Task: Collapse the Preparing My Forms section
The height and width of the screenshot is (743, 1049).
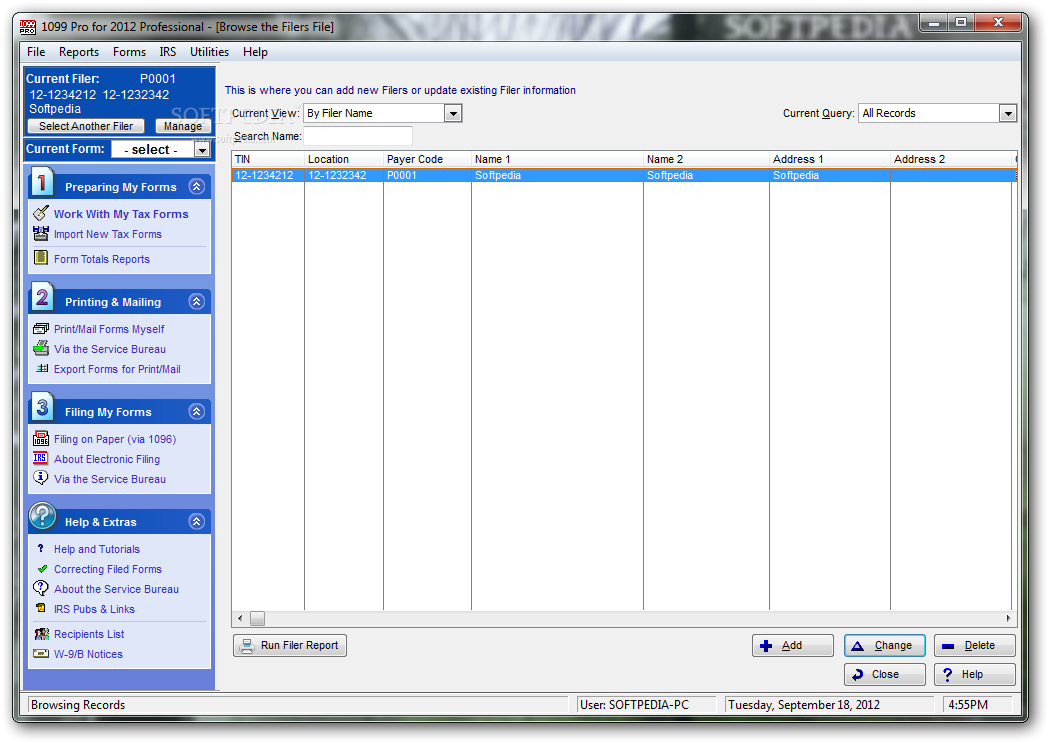Action: (x=197, y=187)
